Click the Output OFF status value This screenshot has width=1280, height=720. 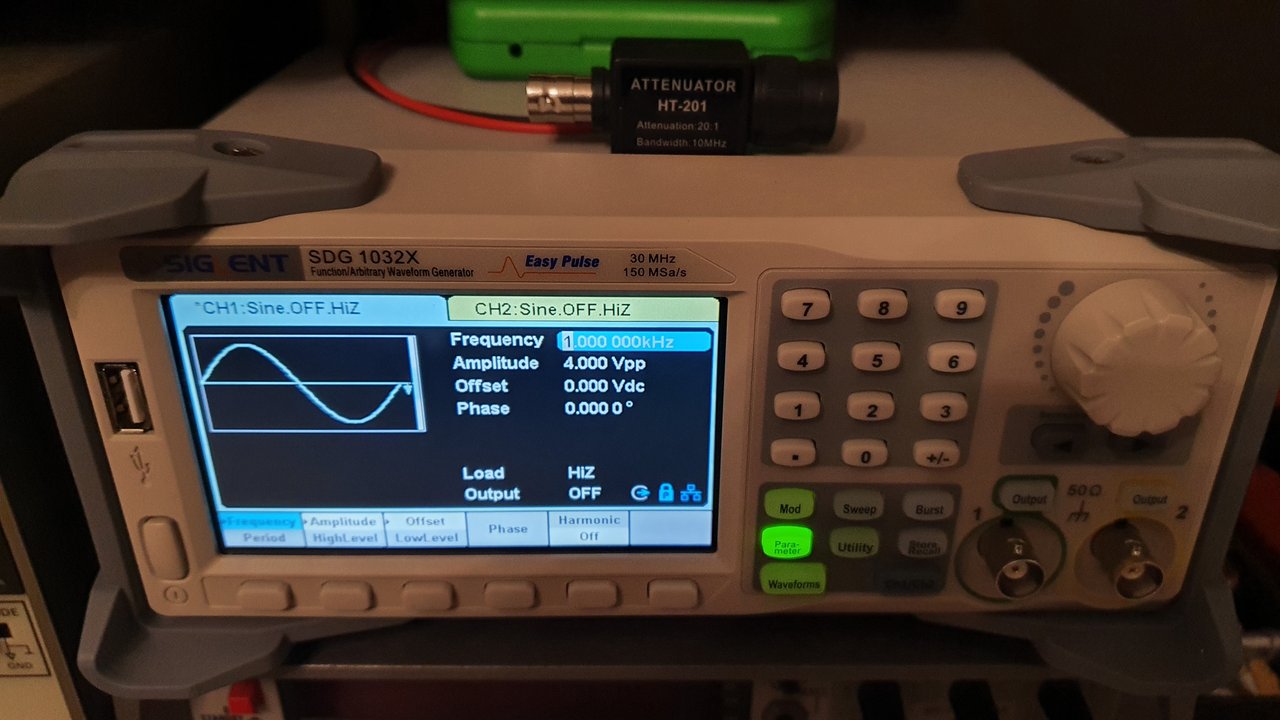coord(585,493)
